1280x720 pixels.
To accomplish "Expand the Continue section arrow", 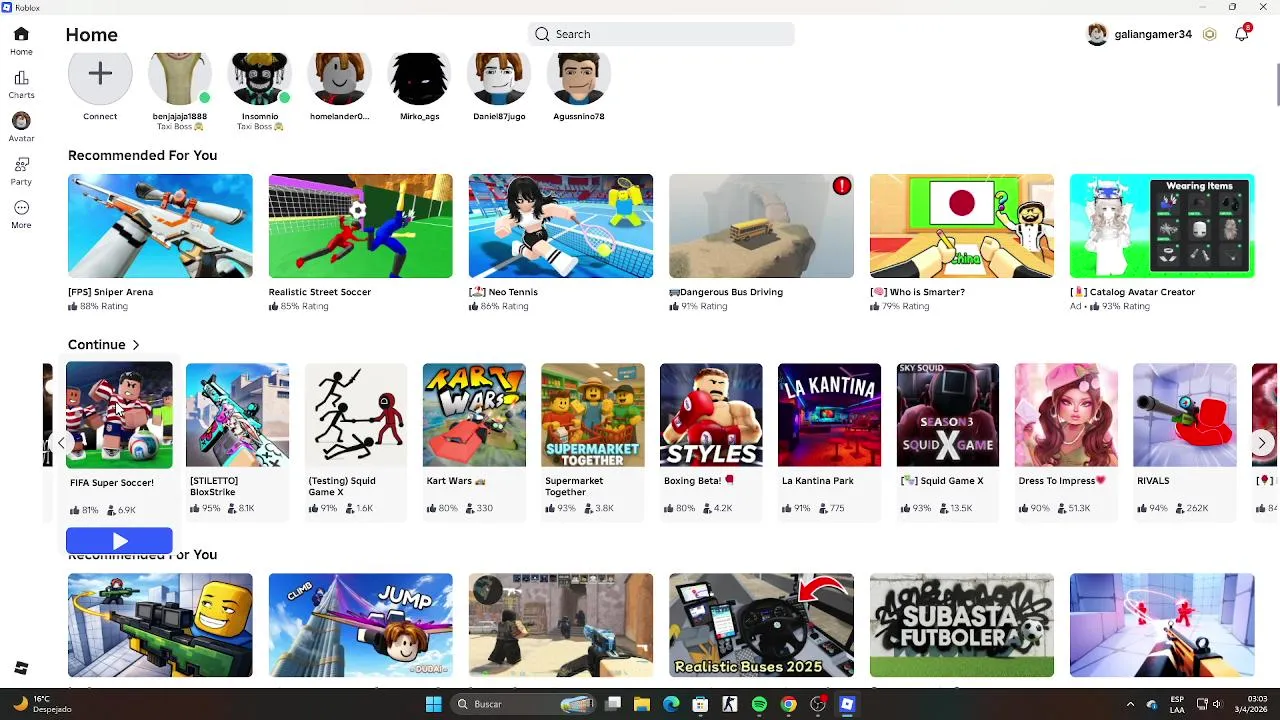I will (136, 345).
